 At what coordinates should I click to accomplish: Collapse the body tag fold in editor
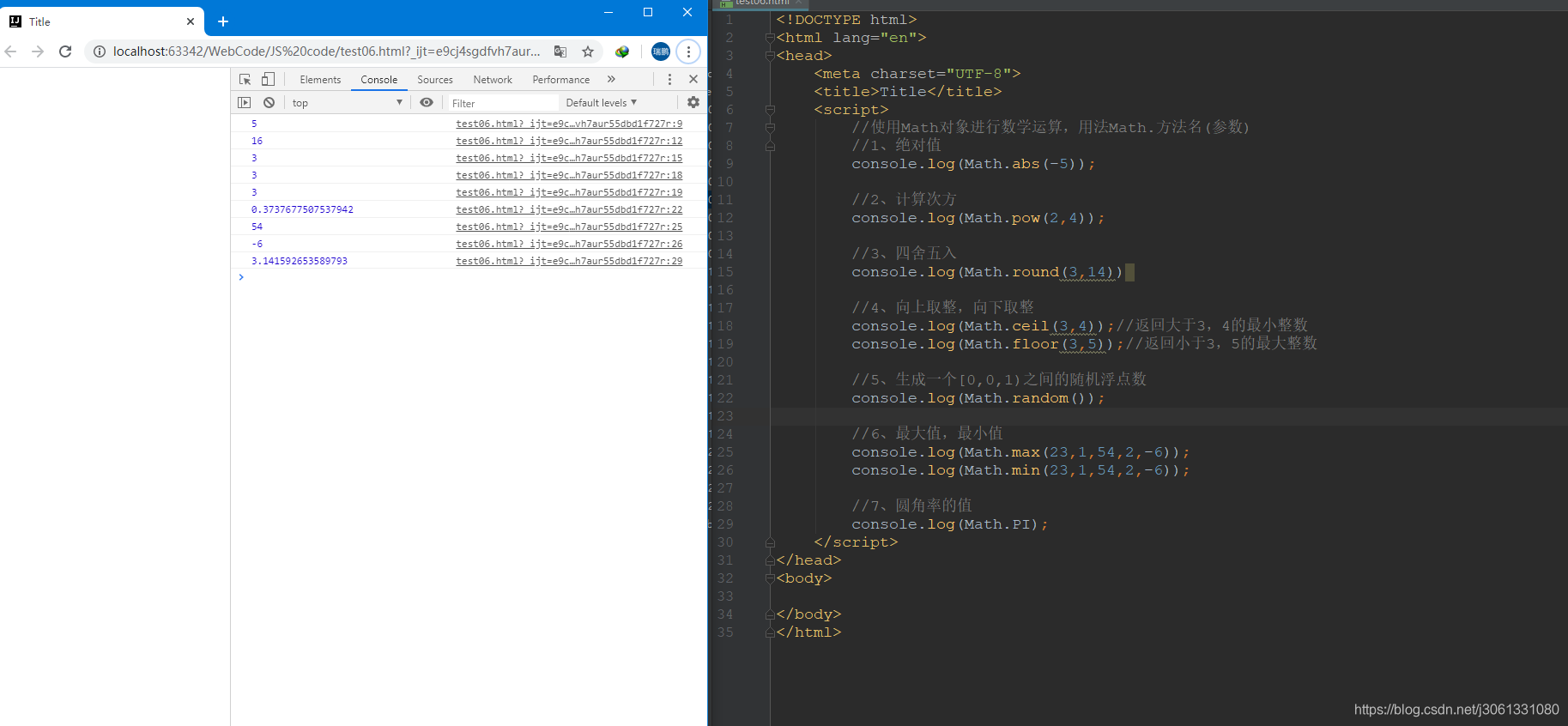770,578
